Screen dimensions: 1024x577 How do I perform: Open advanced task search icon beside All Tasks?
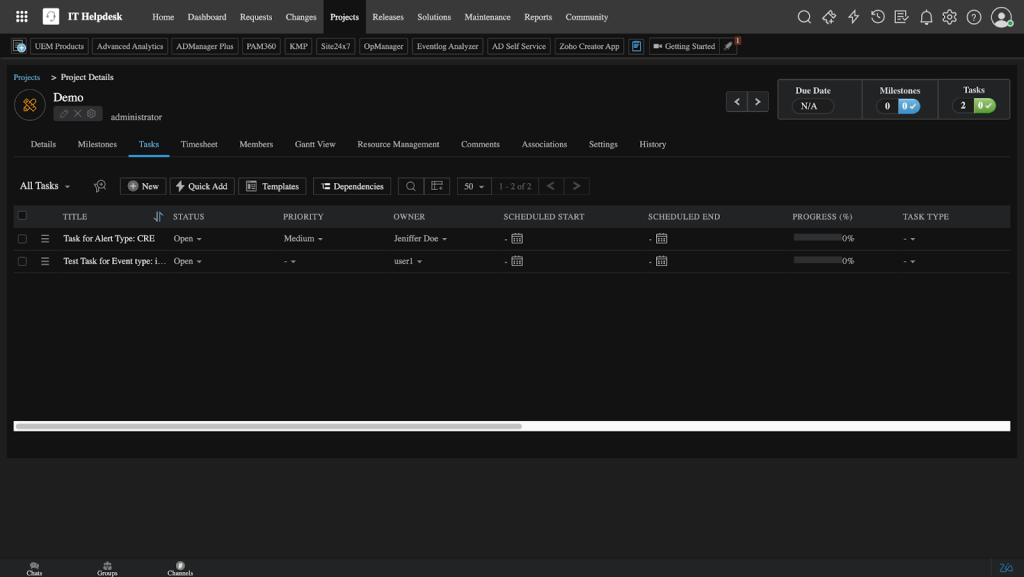(x=99, y=186)
